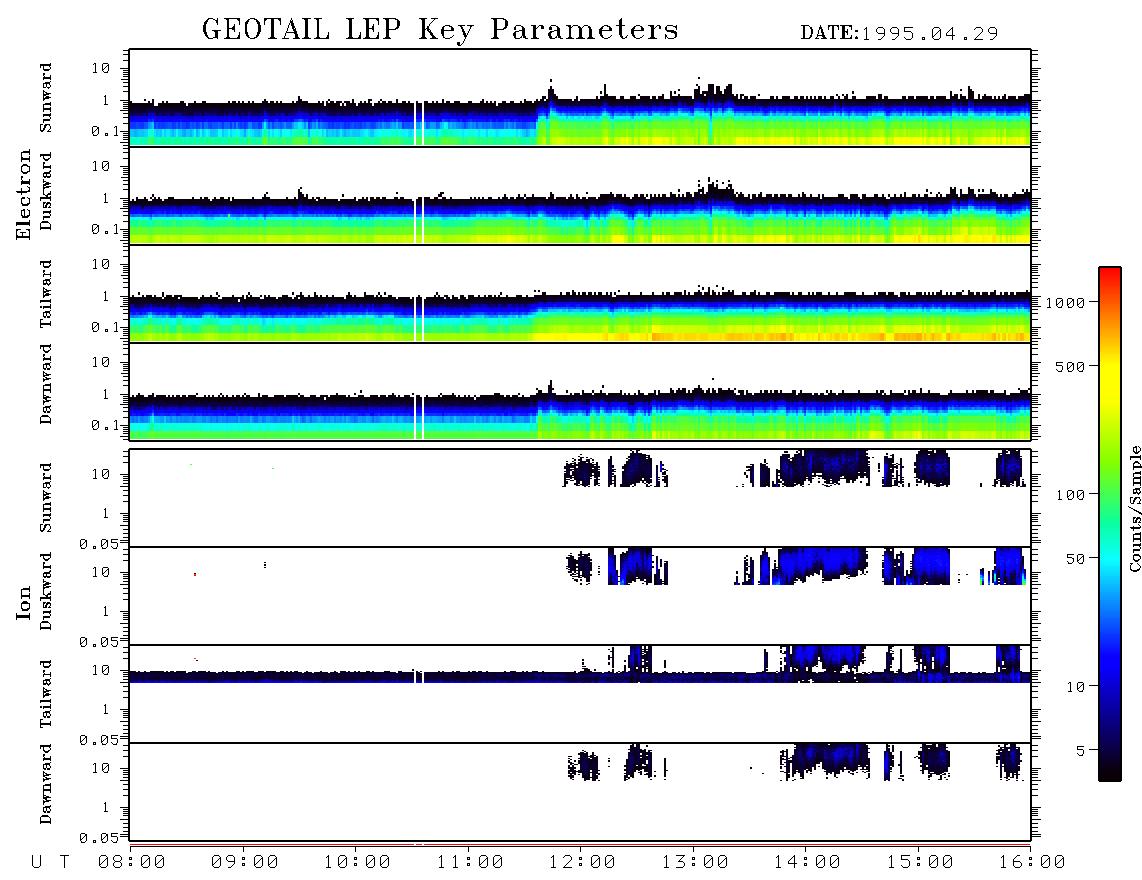Click the "GEOTAIL LEP Key Parameters" plot title

440,30
